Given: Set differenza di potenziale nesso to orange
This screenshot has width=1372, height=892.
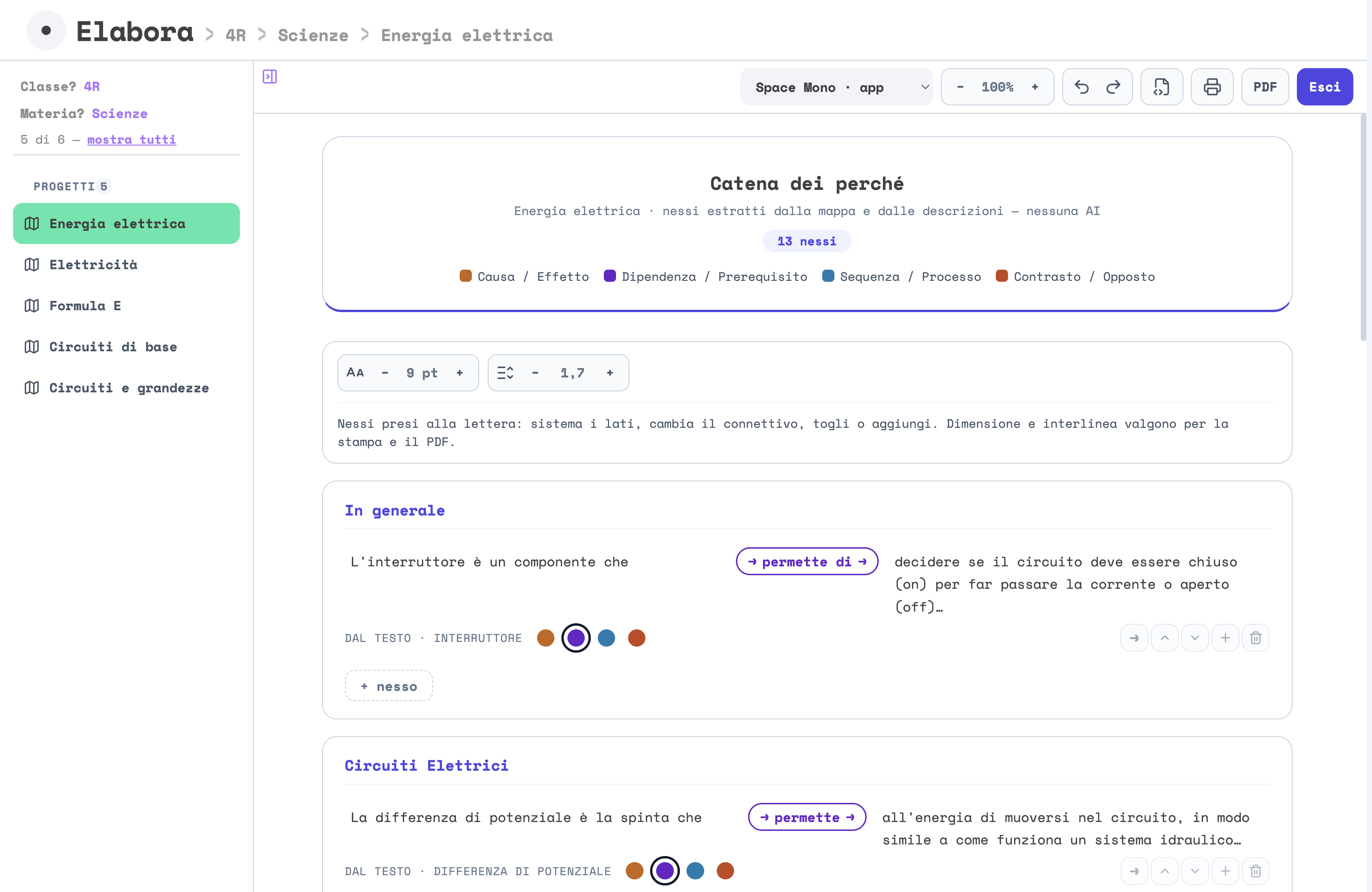Looking at the screenshot, I should click(634, 871).
